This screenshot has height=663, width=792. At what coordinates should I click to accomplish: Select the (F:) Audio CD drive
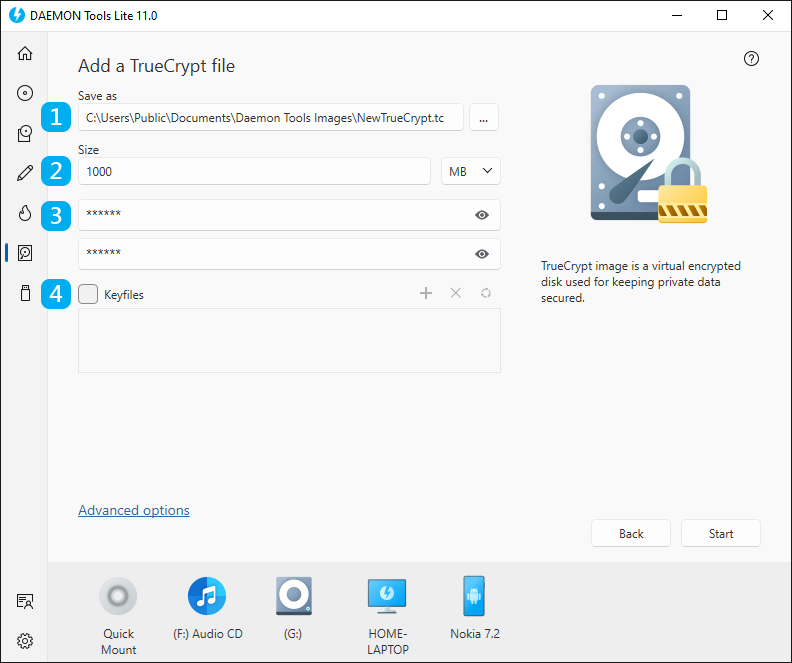tap(207, 596)
